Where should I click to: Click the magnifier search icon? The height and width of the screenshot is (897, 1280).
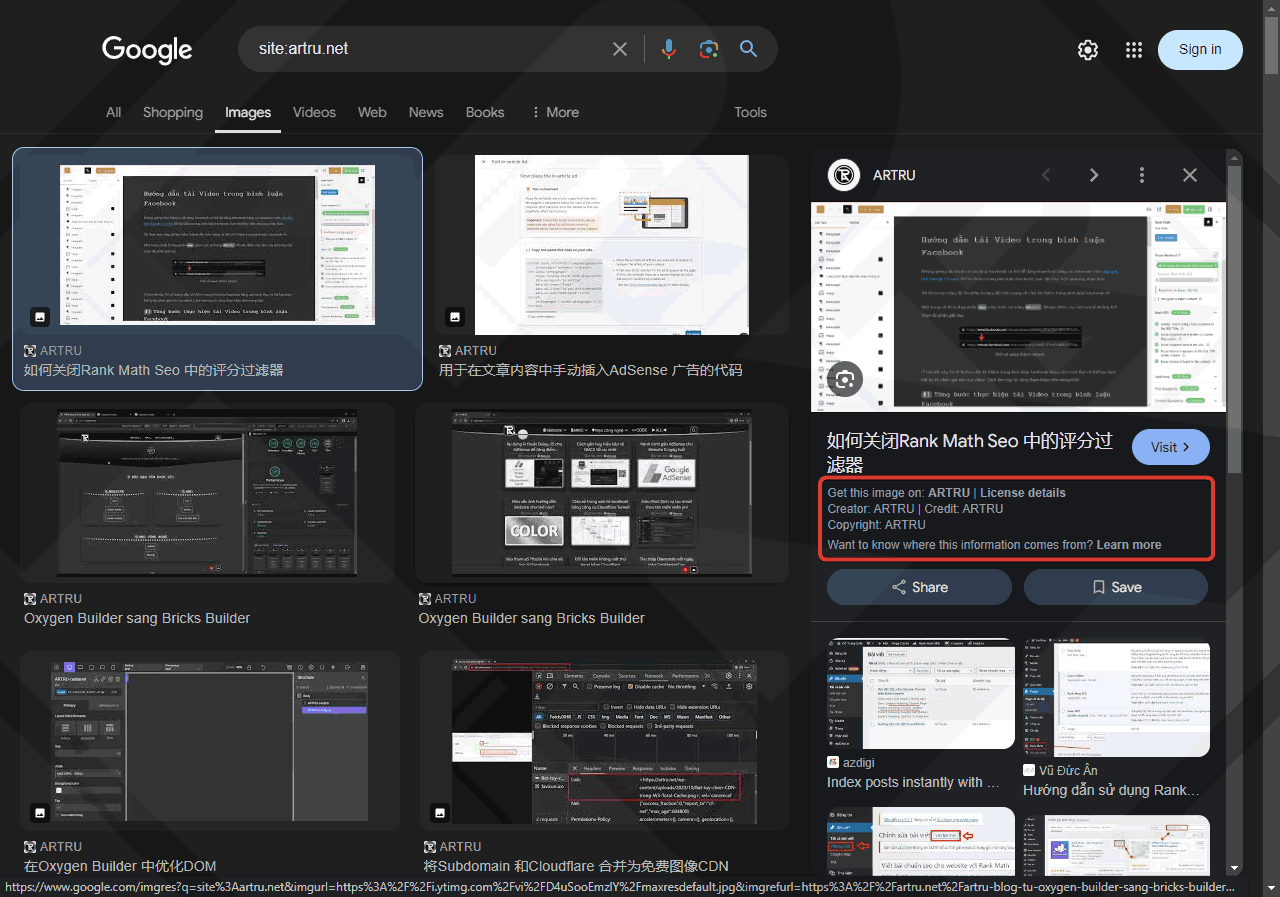pyautogui.click(x=748, y=49)
